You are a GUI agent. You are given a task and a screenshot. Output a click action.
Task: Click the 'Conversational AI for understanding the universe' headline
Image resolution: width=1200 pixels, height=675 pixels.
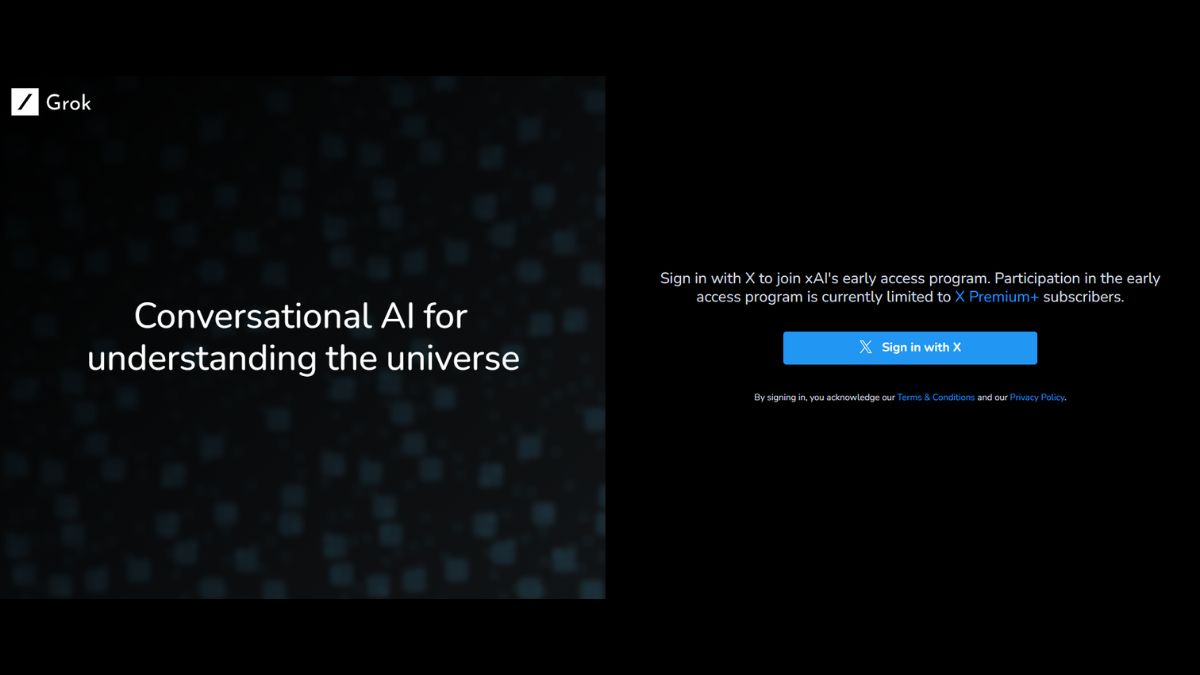point(303,336)
